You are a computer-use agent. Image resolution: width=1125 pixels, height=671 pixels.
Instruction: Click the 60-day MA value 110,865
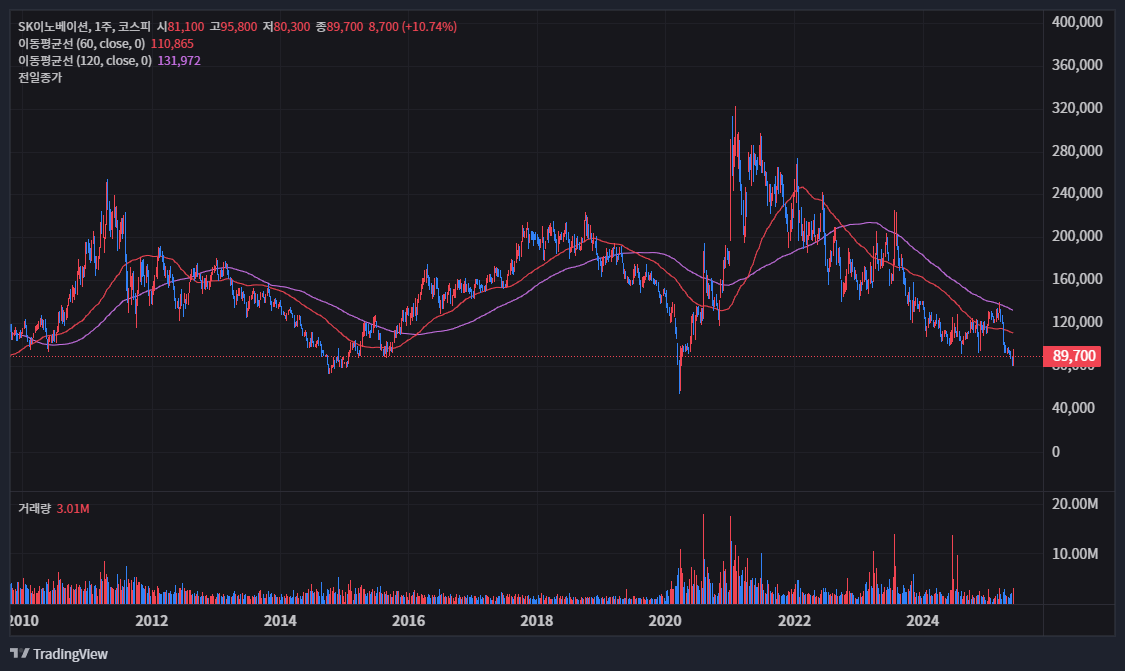172,44
